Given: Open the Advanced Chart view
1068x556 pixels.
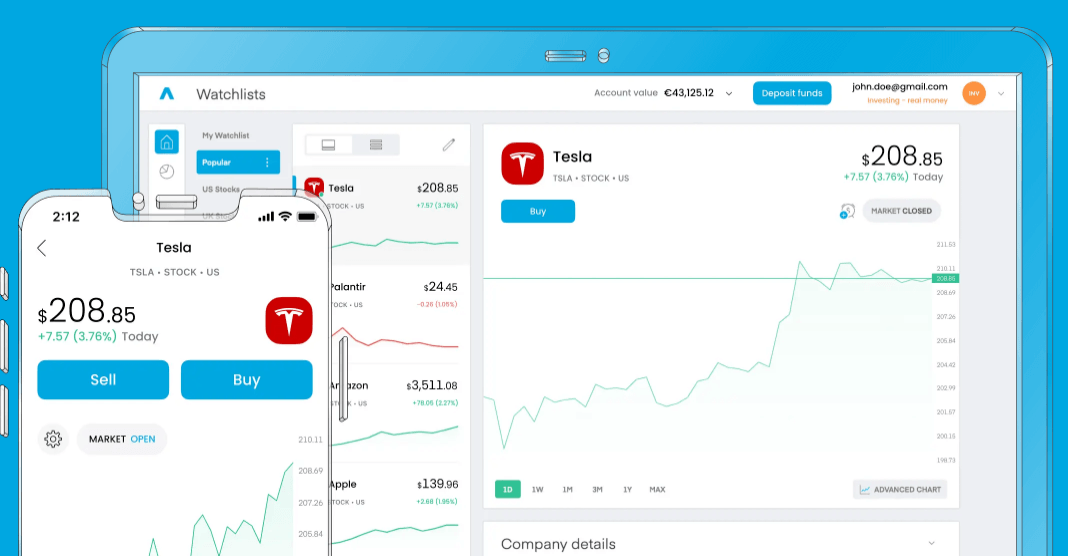Looking at the screenshot, I should coord(900,489).
